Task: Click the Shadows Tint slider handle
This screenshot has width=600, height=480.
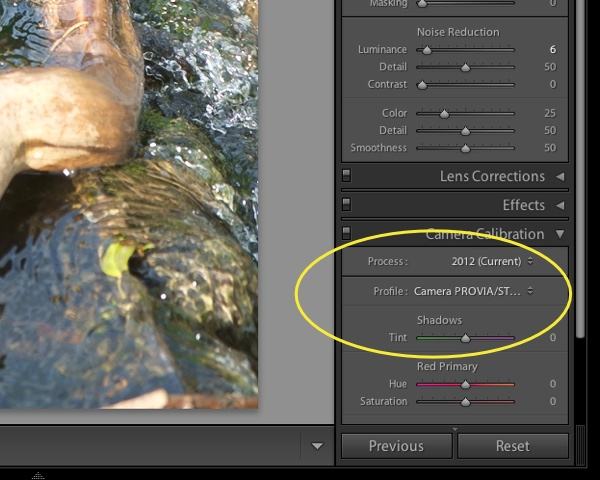Action: [465, 338]
